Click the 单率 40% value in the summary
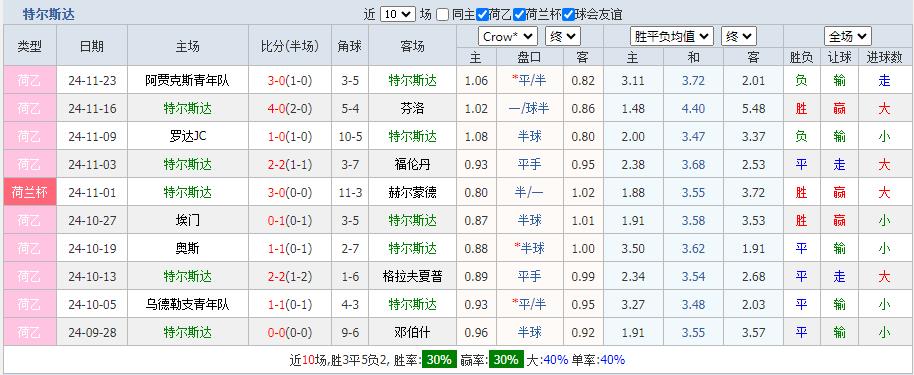 point(612,360)
